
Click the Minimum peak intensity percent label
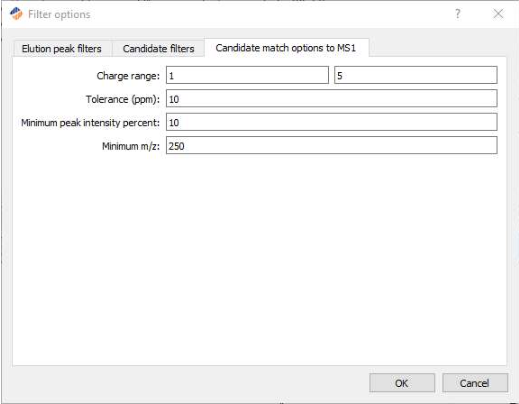[90, 123]
